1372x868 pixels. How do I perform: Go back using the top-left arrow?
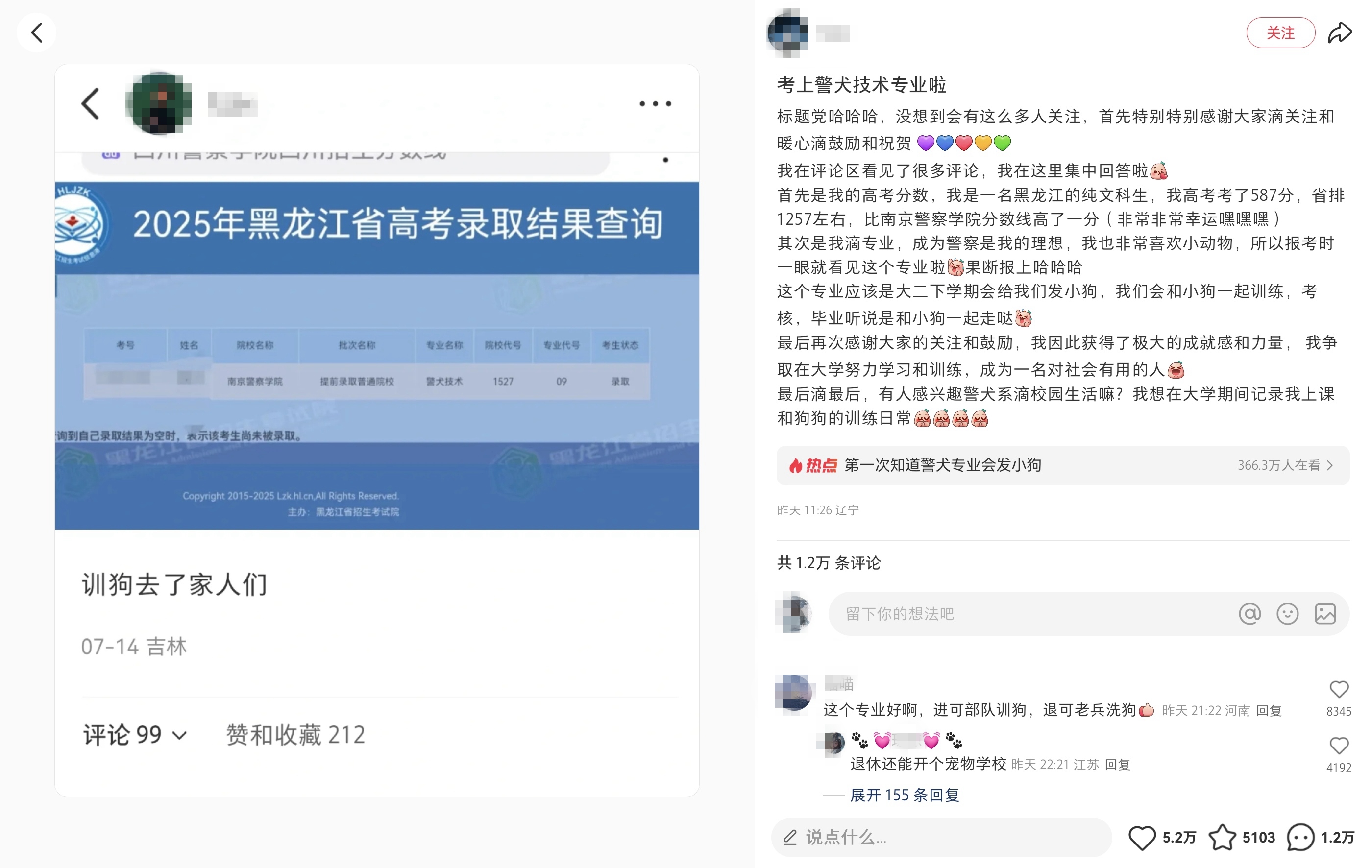pos(36,32)
